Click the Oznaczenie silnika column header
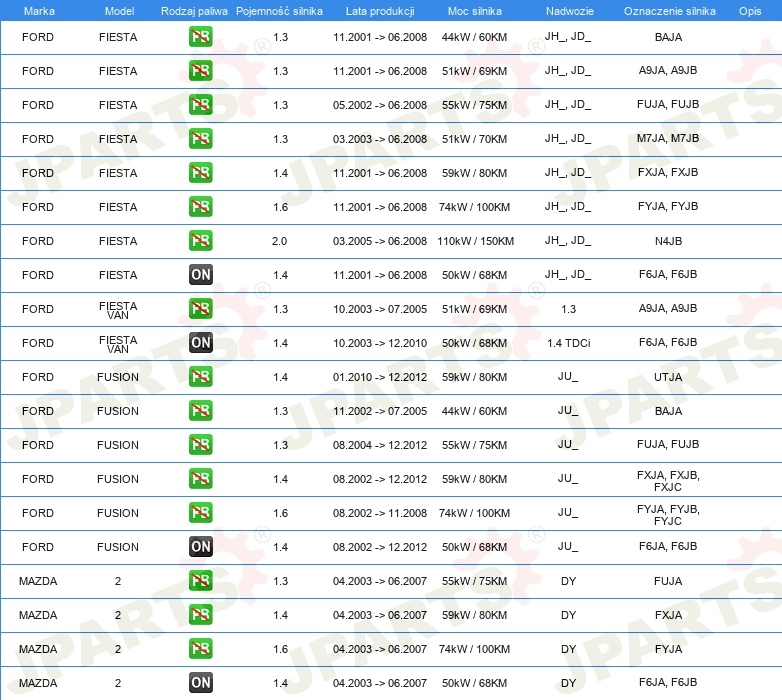 pos(670,11)
